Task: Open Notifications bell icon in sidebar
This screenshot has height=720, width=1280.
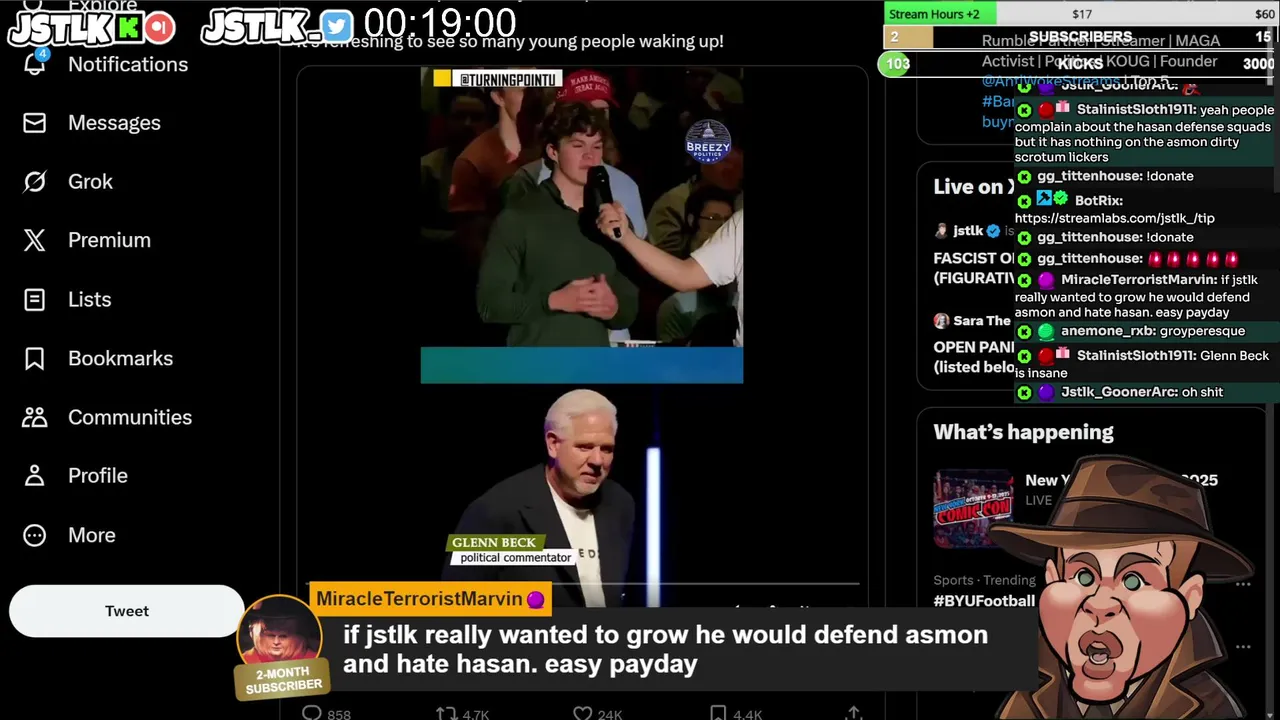Action: 35,64
